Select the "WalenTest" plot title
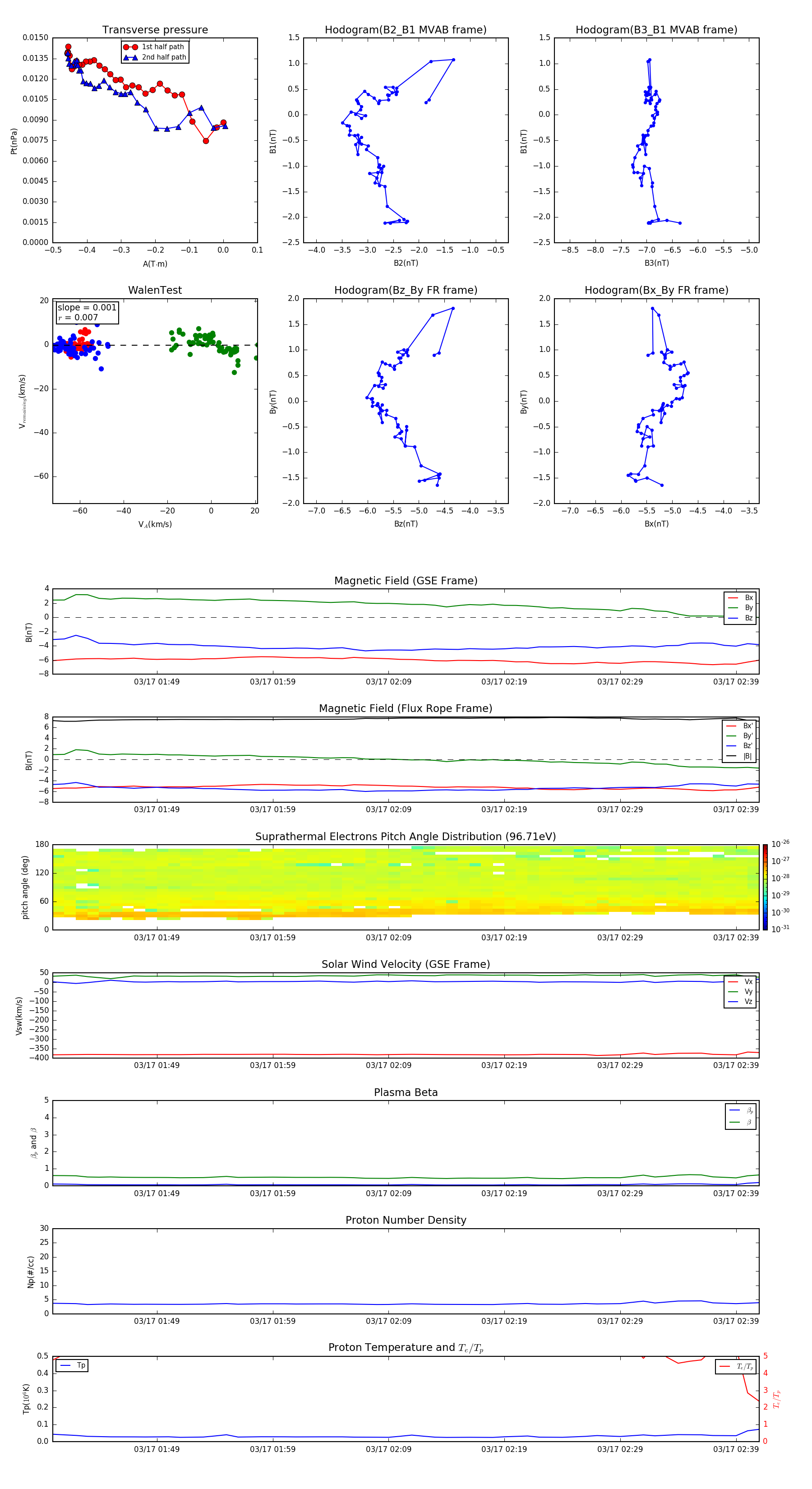812x1489 pixels. tap(155, 290)
